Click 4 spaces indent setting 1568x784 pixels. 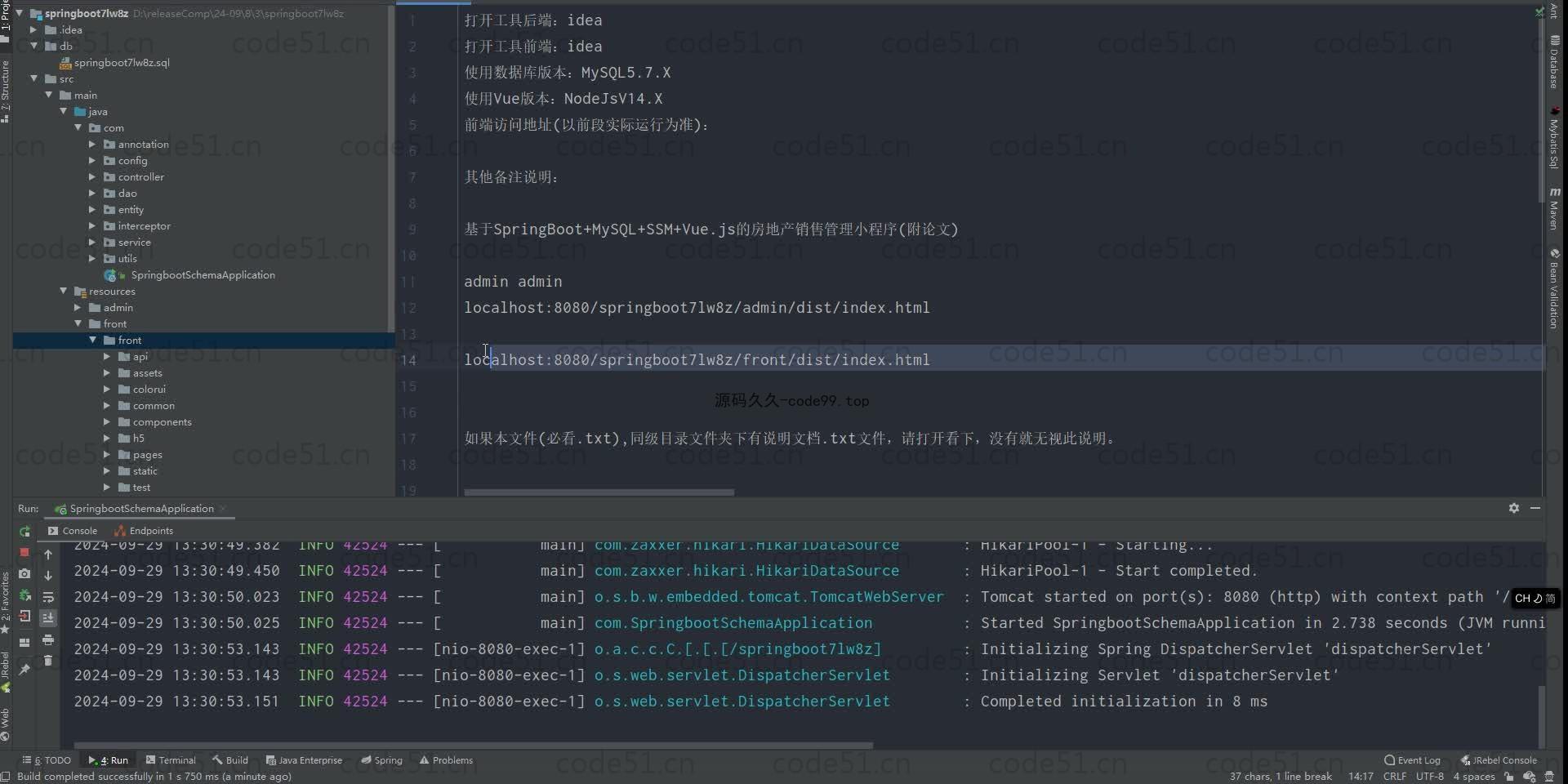tap(1474, 777)
